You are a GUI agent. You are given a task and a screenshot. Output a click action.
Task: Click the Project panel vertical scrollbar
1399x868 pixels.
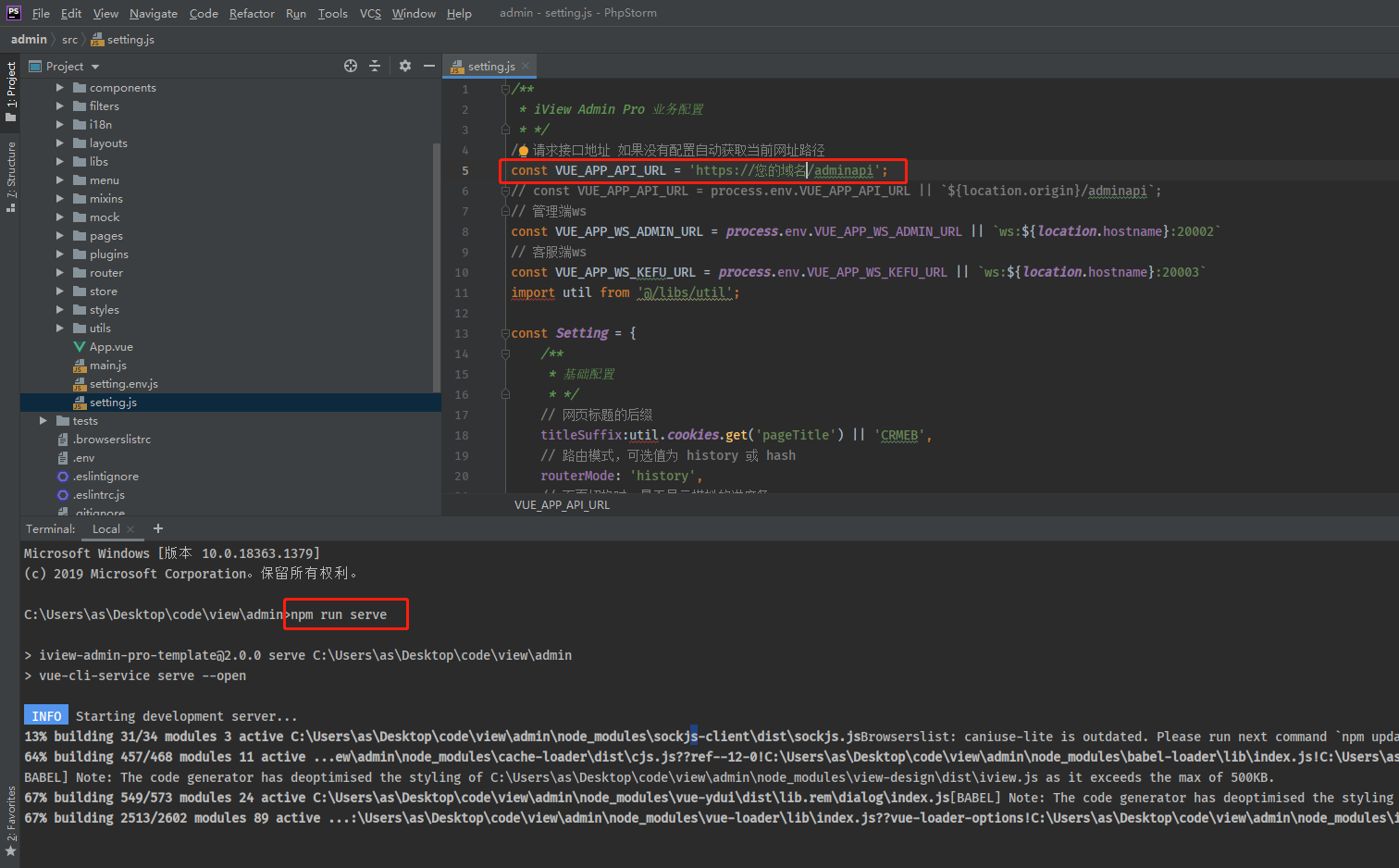[437, 267]
